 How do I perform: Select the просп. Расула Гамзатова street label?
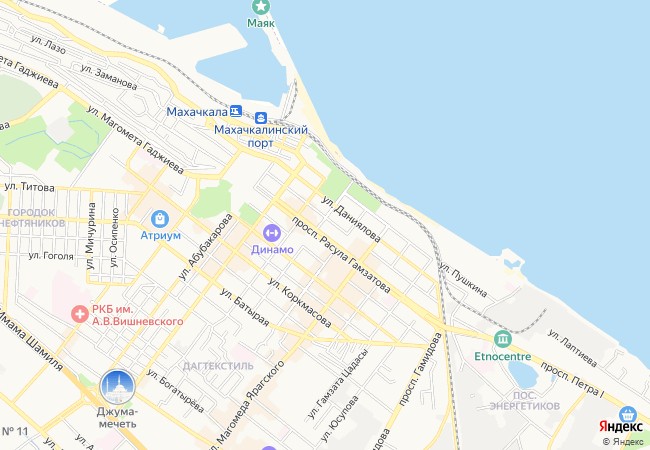pos(341,255)
